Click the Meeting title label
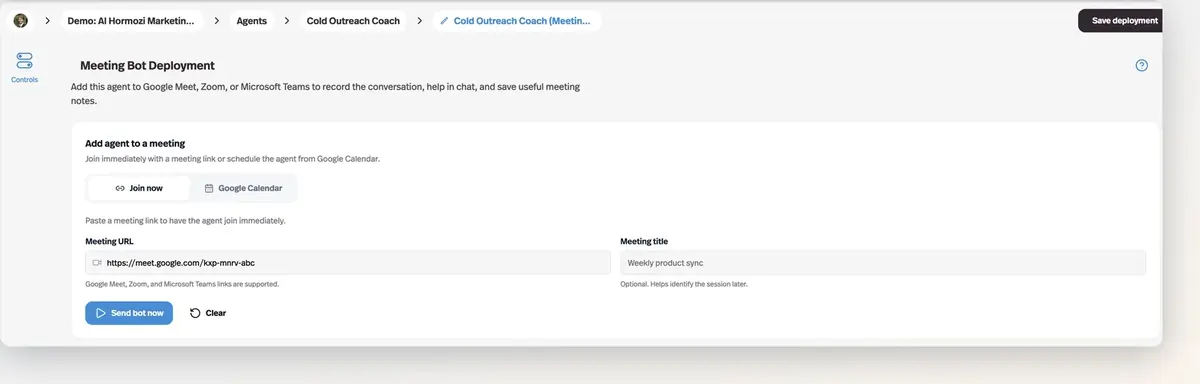 point(644,241)
